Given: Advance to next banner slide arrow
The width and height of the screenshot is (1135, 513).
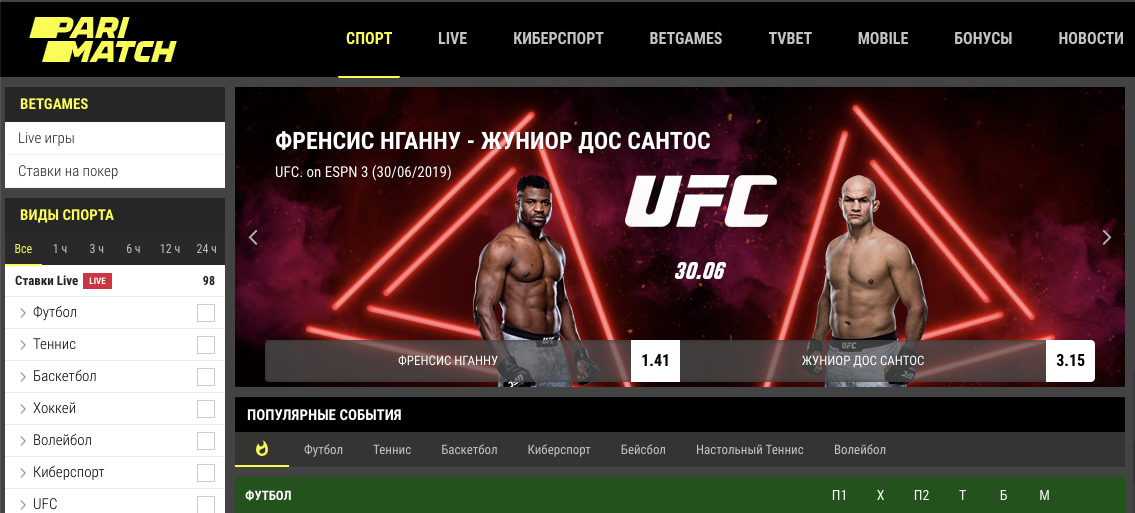Looking at the screenshot, I should pyautogui.click(x=1106, y=237).
